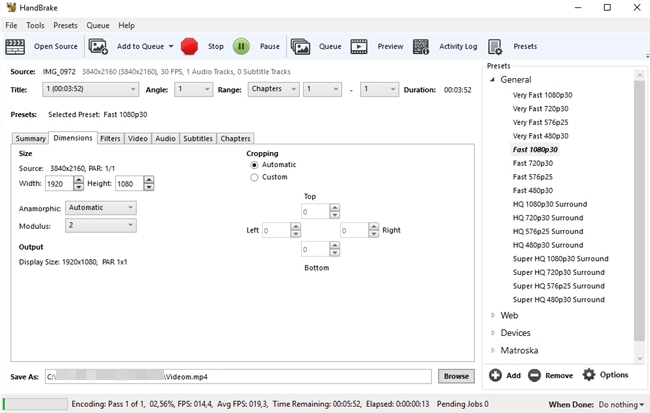Open the File menu

(x=11, y=25)
